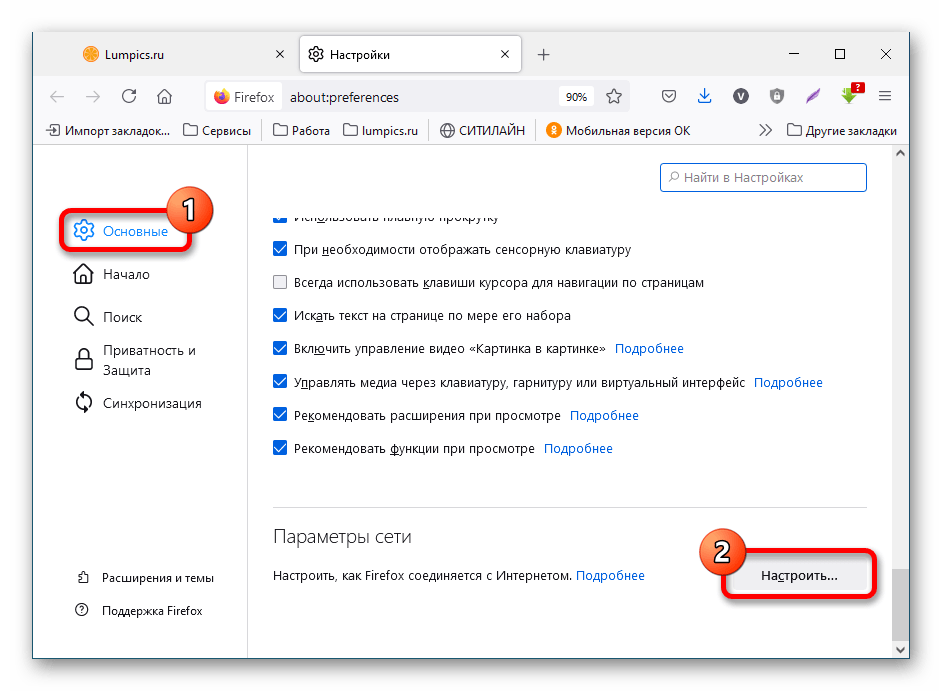Open Подробнее link for recommended features

coord(578,448)
